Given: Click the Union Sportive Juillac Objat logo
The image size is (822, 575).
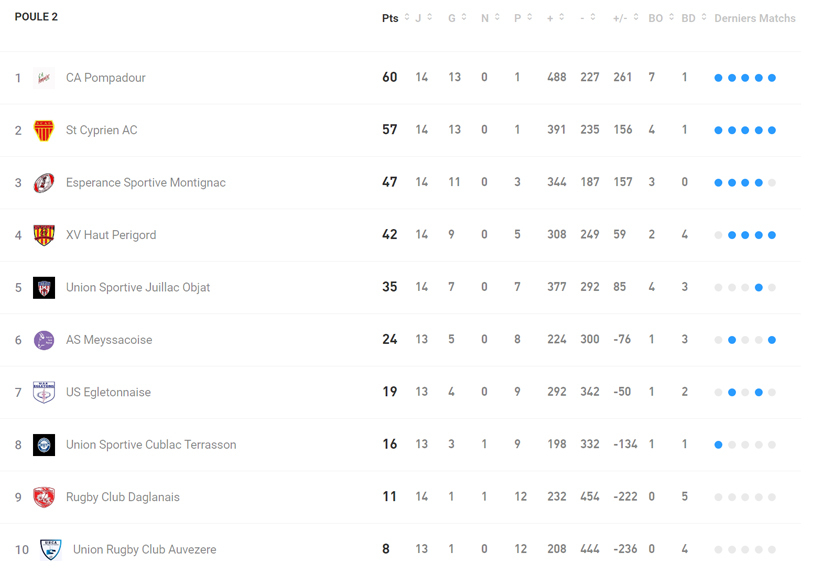Looking at the screenshot, I should pyautogui.click(x=44, y=288).
